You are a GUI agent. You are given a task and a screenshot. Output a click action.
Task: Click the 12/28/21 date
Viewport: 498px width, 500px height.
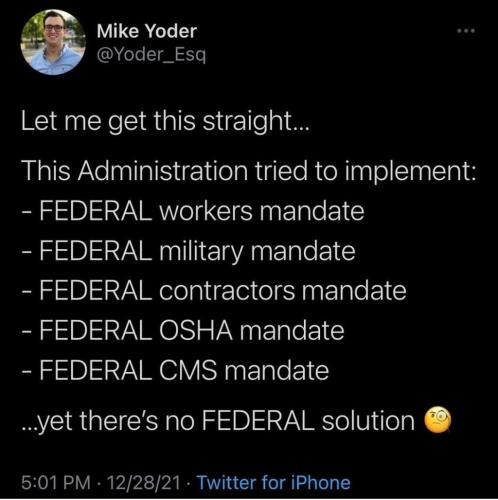(144, 483)
